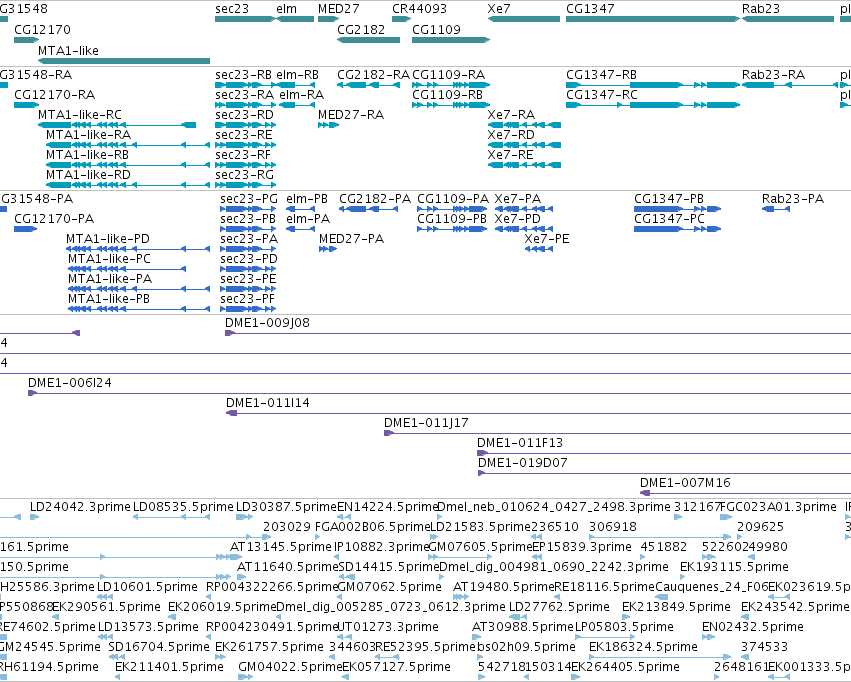
Task: Open the MED27-PA protein label
Action: point(351,239)
